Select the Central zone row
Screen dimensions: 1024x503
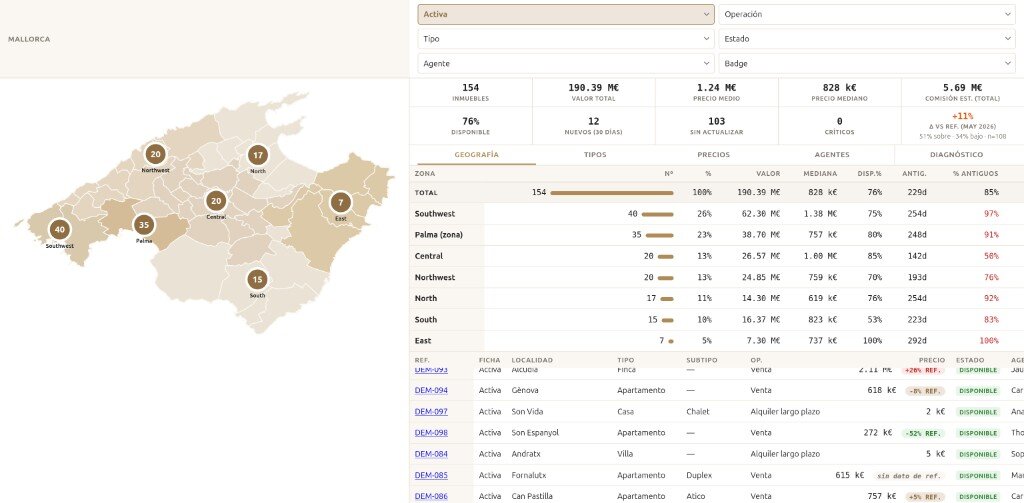[x=716, y=256]
